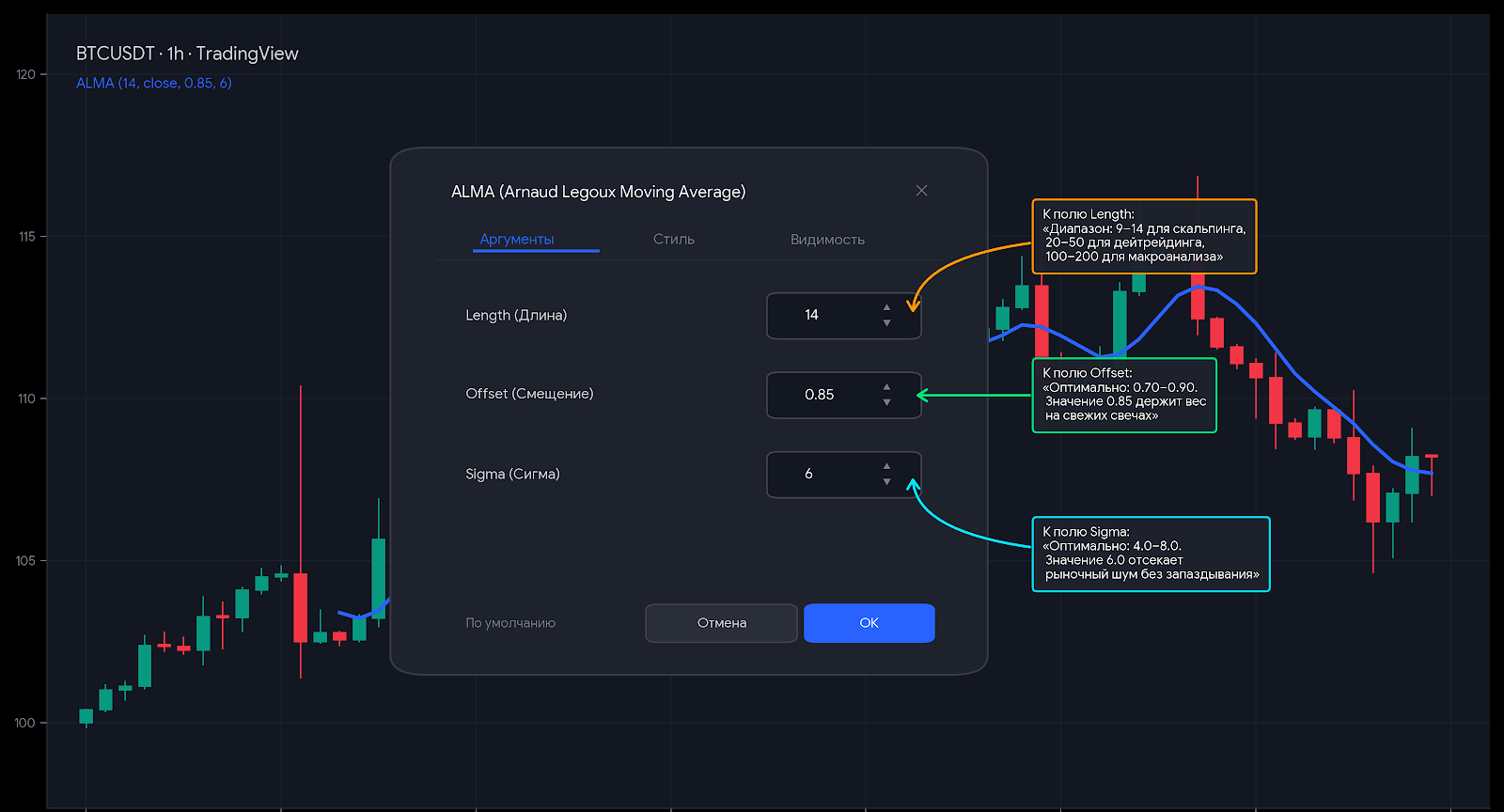Viewport: 1504px width, 812px height.
Task: Click the Offset (Смещение) label
Action: [x=529, y=394]
